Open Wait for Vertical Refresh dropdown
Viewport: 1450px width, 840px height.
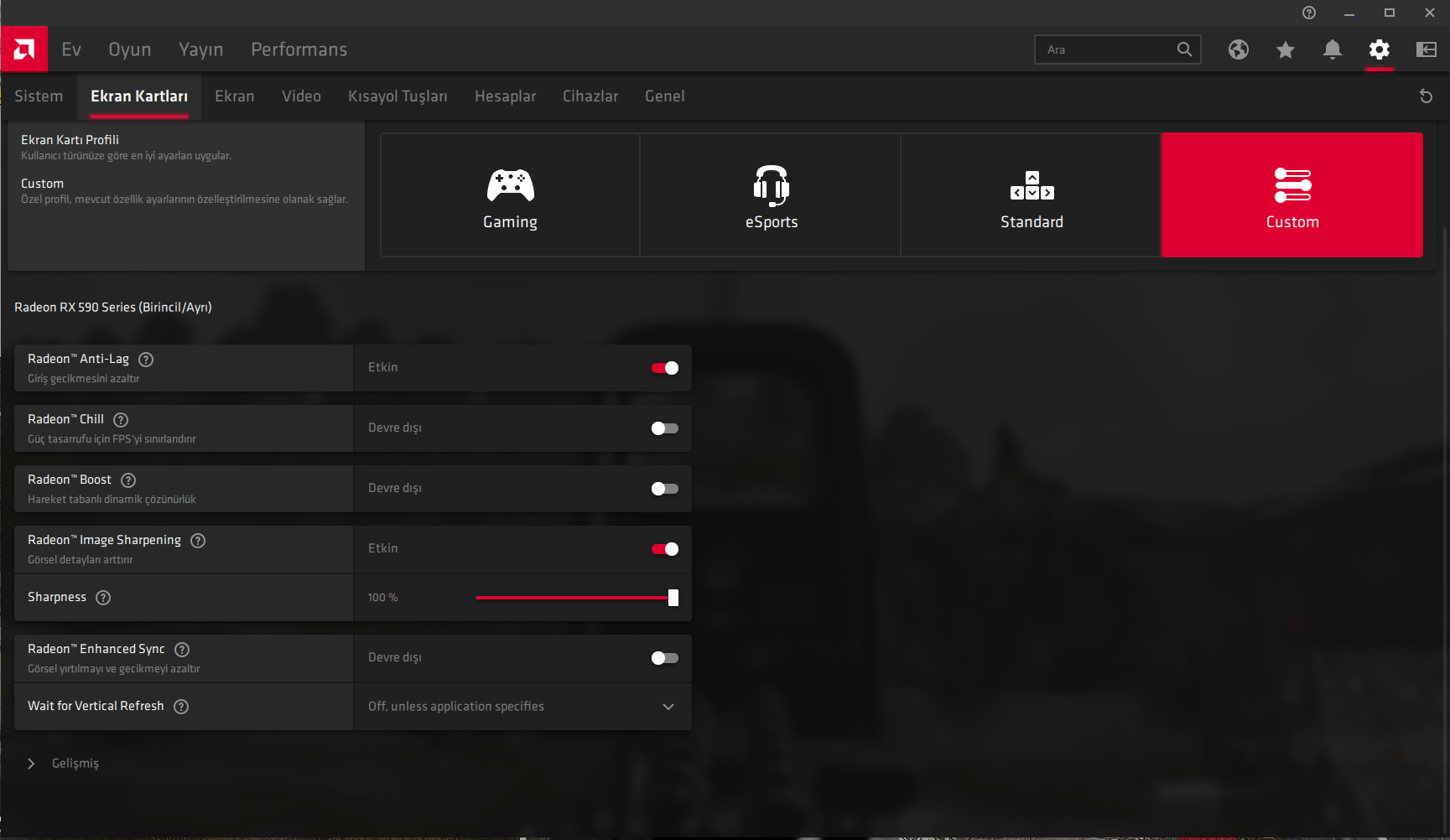522,707
